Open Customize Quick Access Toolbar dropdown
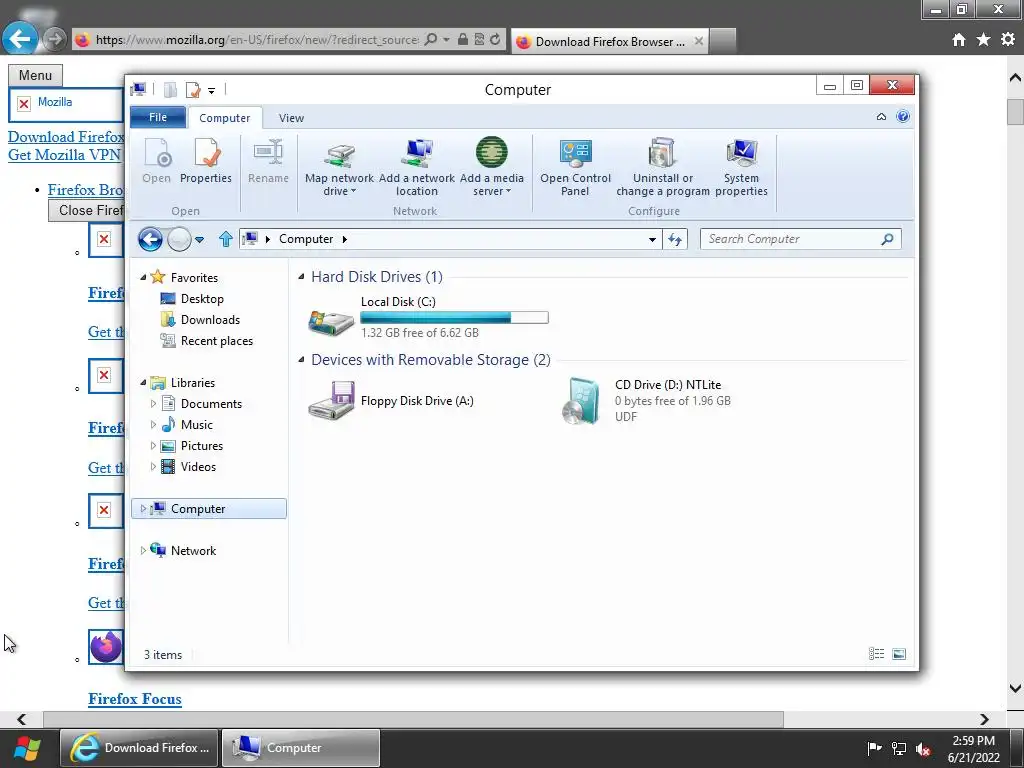The height and width of the screenshot is (768, 1024). (212, 91)
